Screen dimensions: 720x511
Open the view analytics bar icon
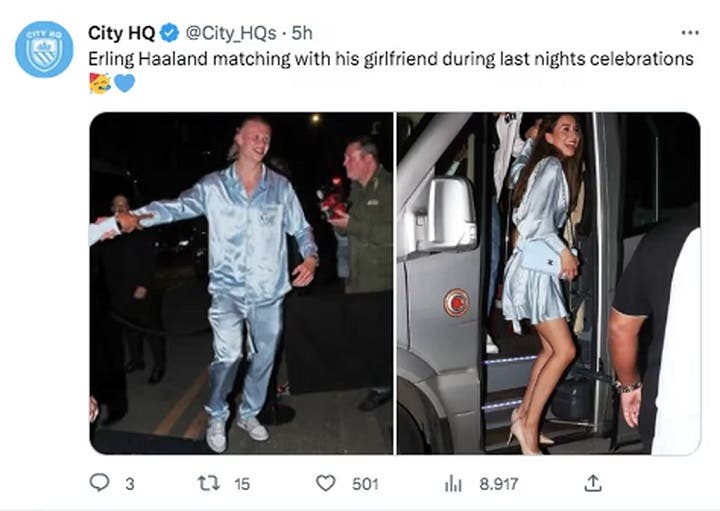453,484
